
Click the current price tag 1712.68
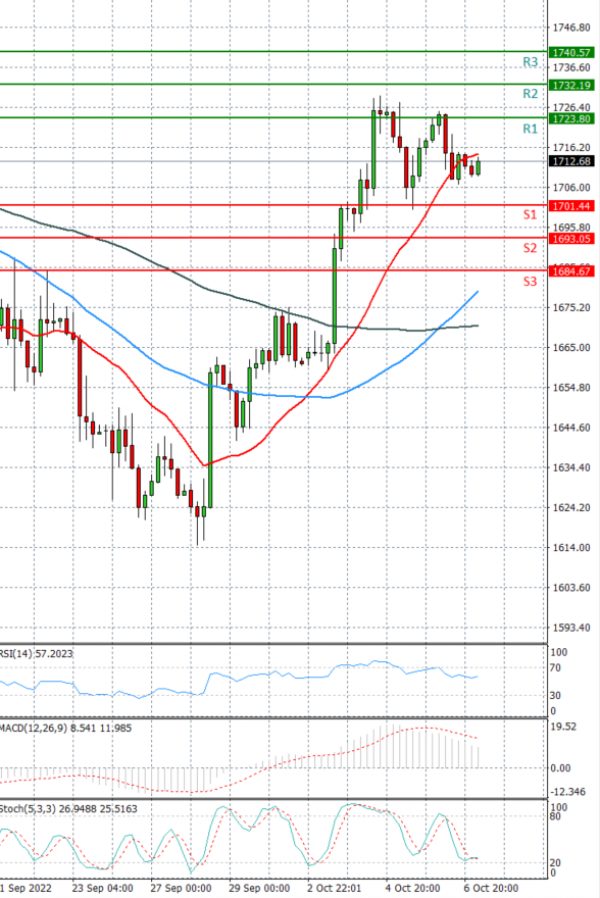pyautogui.click(x=571, y=162)
